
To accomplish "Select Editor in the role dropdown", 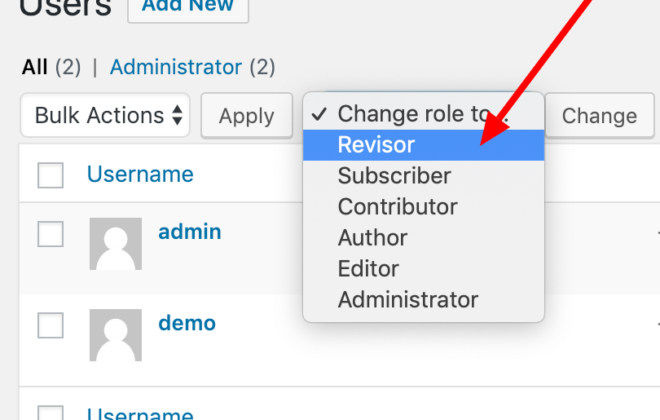I will click(x=423, y=268).
